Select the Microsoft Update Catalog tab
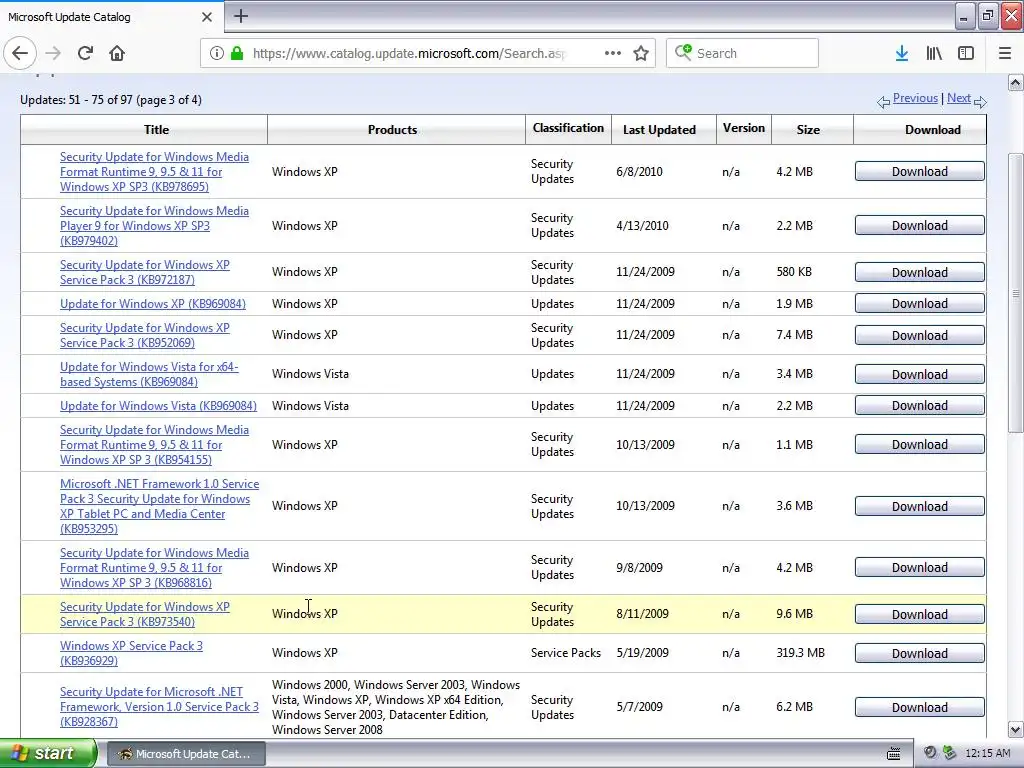The width and height of the screenshot is (1024, 768). pos(111,17)
